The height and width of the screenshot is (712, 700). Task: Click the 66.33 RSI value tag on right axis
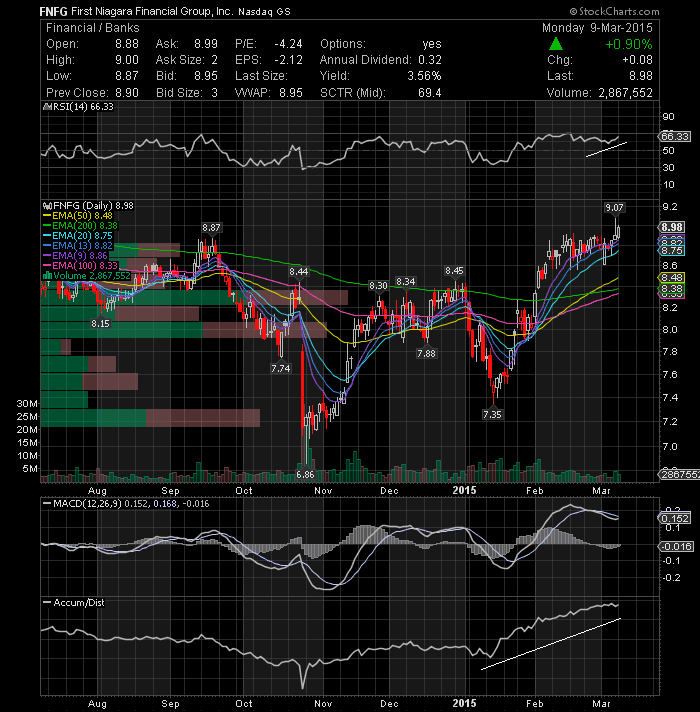[x=675, y=136]
